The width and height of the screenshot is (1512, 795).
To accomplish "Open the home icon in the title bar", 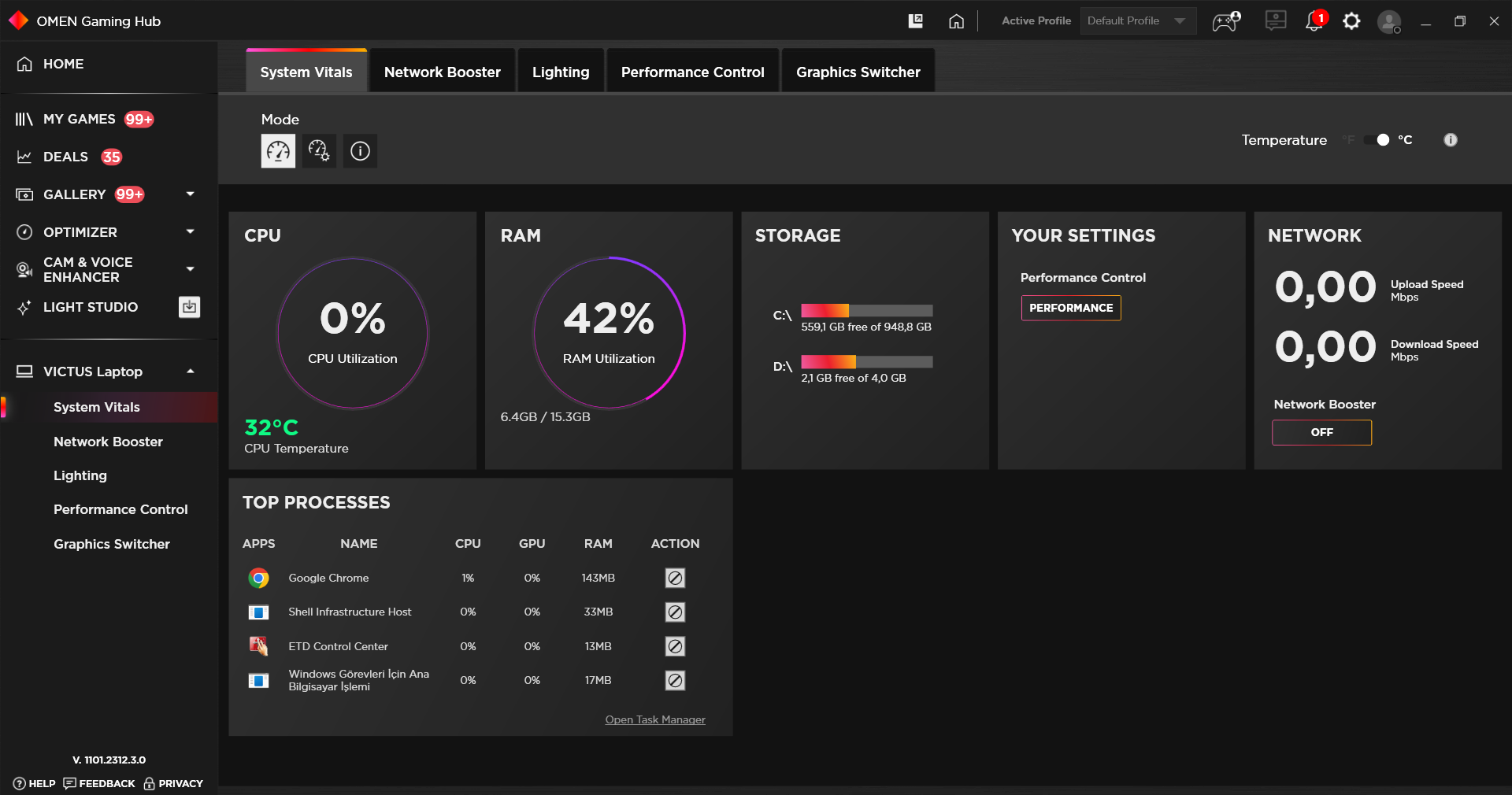I will [956, 21].
